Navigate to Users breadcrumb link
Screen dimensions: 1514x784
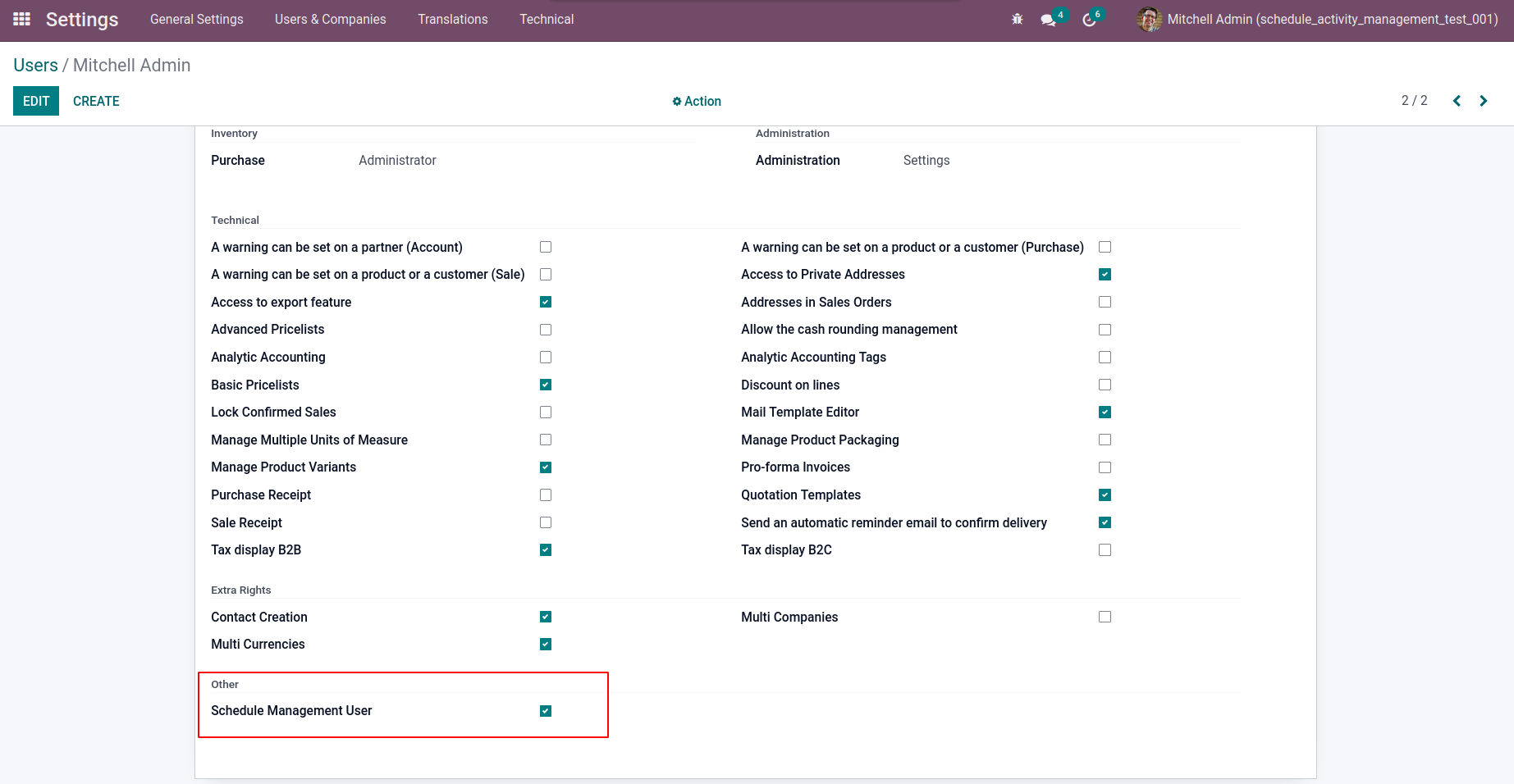[35, 65]
